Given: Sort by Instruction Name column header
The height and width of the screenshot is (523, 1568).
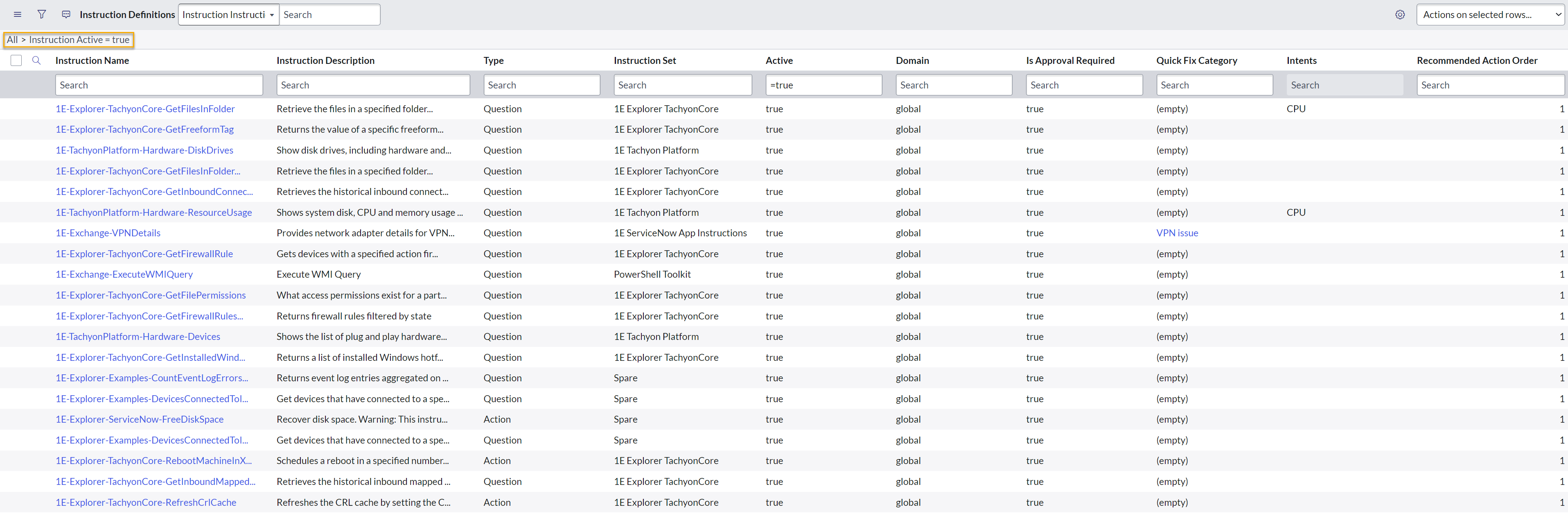Looking at the screenshot, I should tap(92, 60).
